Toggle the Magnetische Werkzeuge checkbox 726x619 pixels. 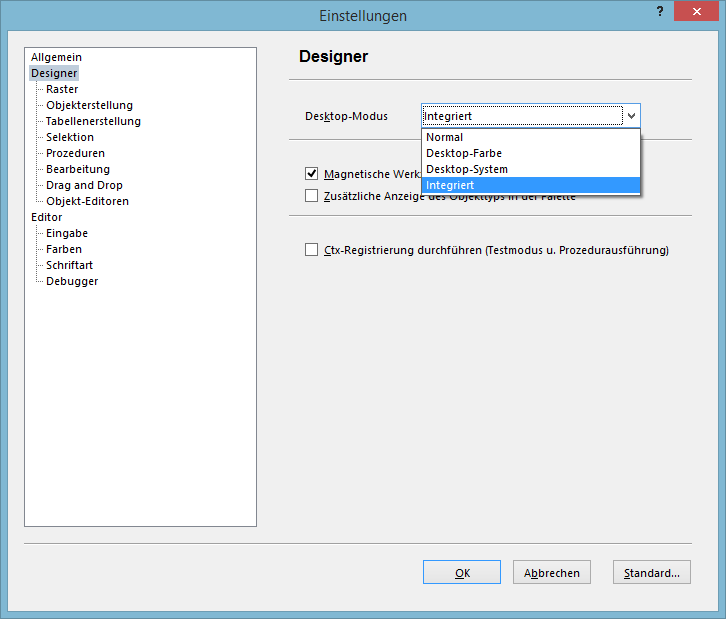(x=312, y=173)
